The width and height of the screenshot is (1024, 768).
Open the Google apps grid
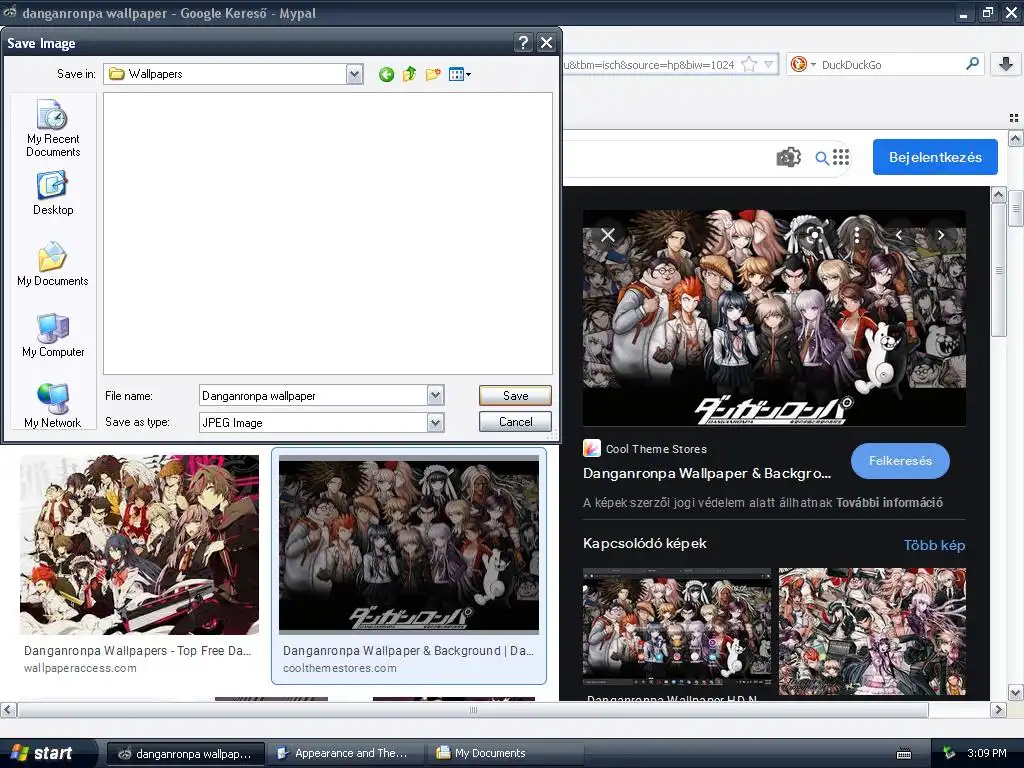pyautogui.click(x=841, y=157)
